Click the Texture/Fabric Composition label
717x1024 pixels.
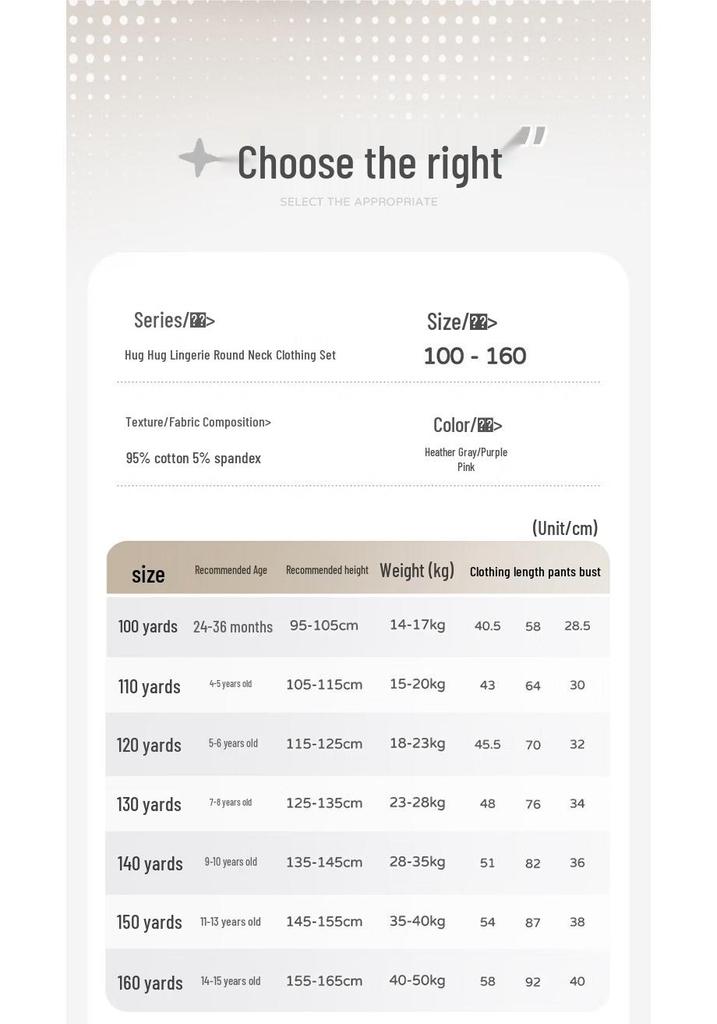[198, 422]
